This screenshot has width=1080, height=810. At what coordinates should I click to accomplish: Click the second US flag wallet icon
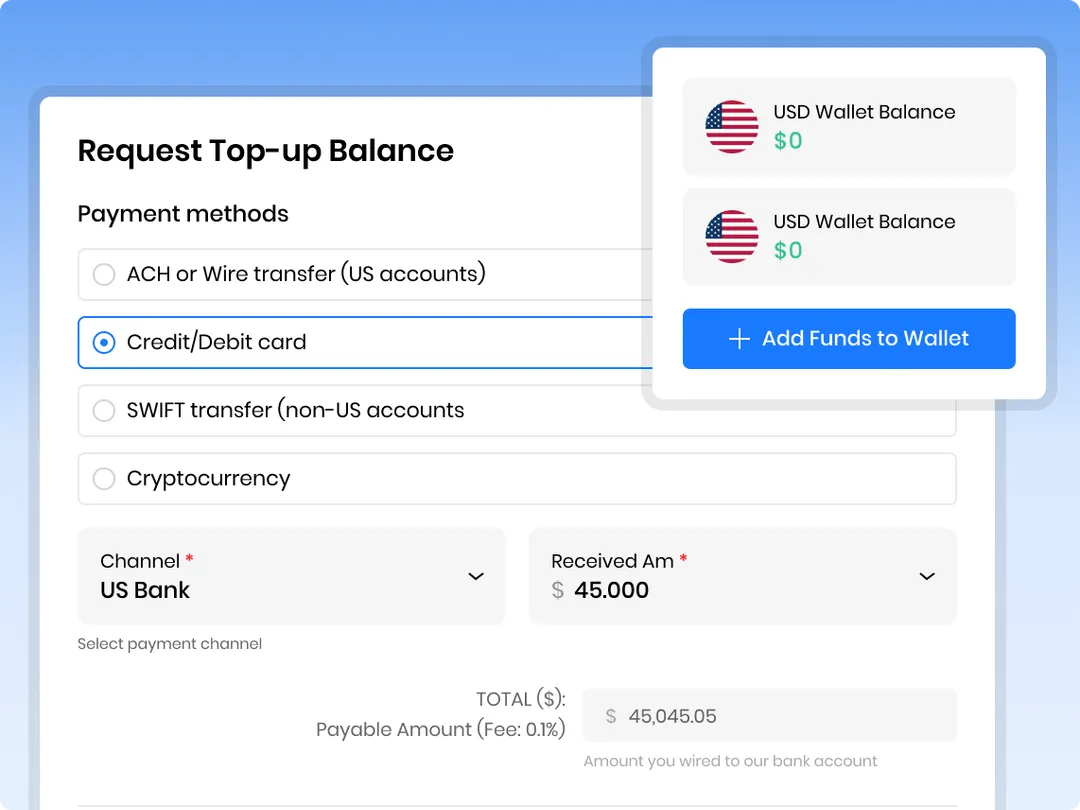[731, 236]
